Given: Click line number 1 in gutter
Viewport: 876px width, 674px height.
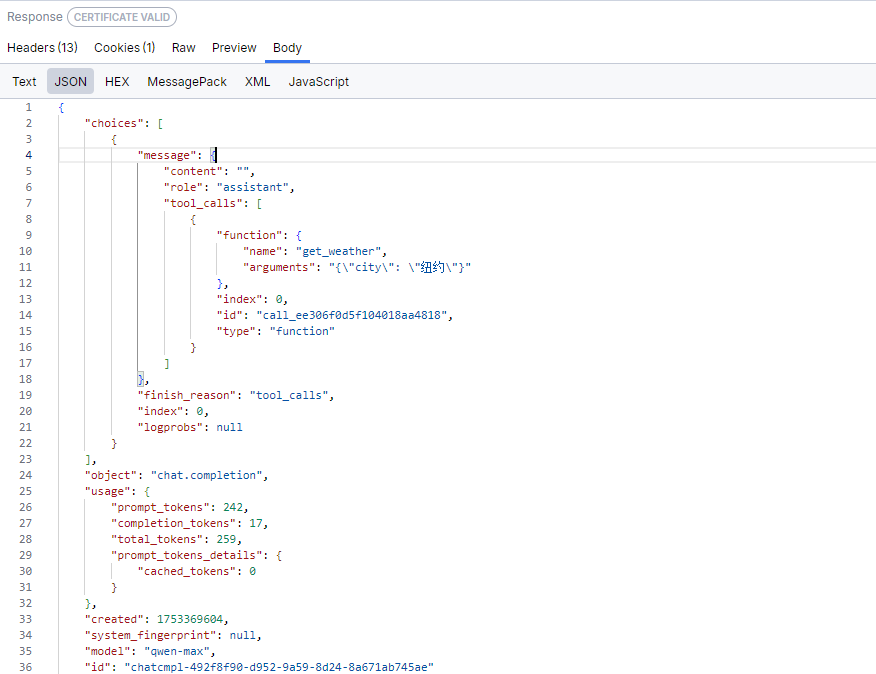Looking at the screenshot, I should [x=28, y=107].
